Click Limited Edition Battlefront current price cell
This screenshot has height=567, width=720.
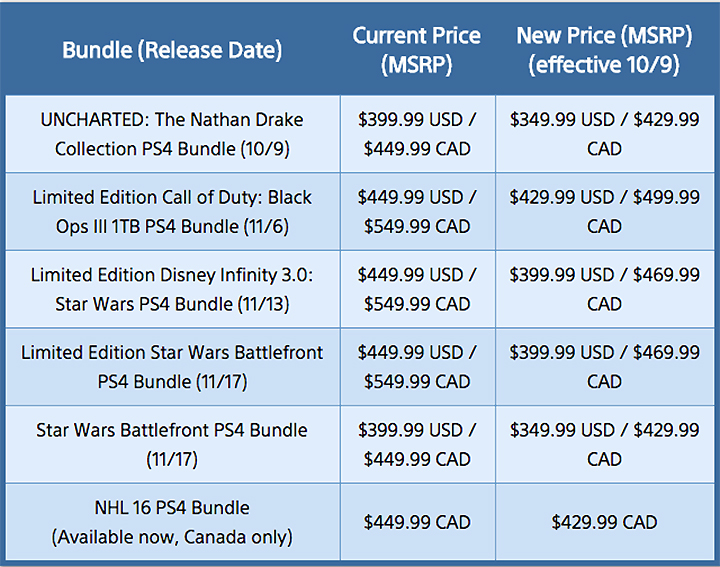[417, 367]
